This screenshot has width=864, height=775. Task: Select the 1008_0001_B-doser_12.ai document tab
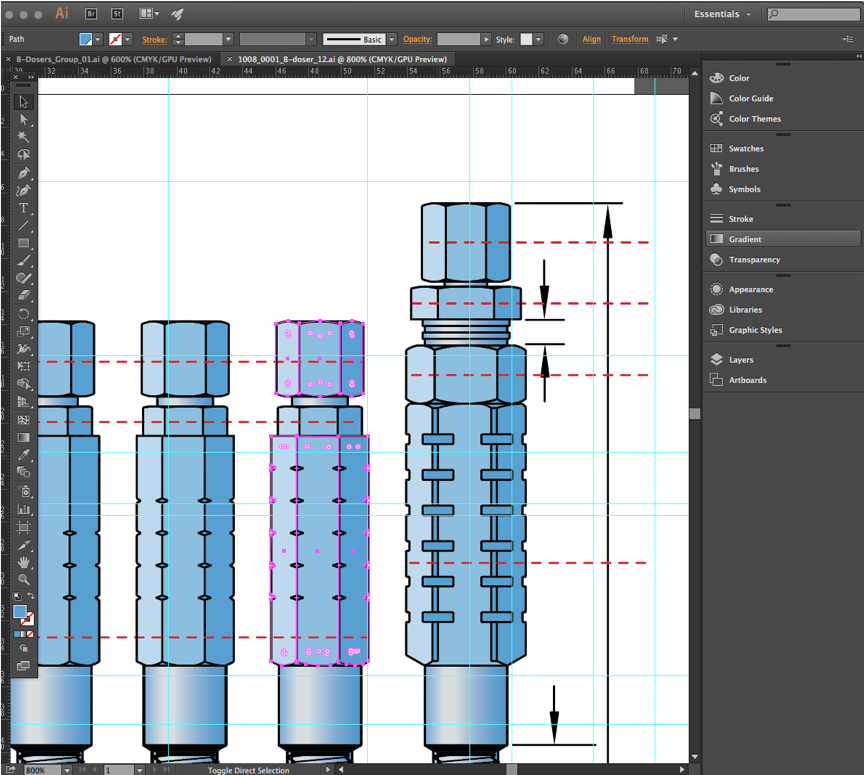point(341,59)
